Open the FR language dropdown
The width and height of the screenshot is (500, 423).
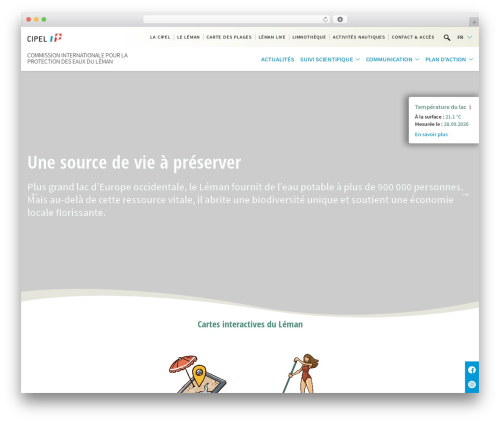point(464,37)
